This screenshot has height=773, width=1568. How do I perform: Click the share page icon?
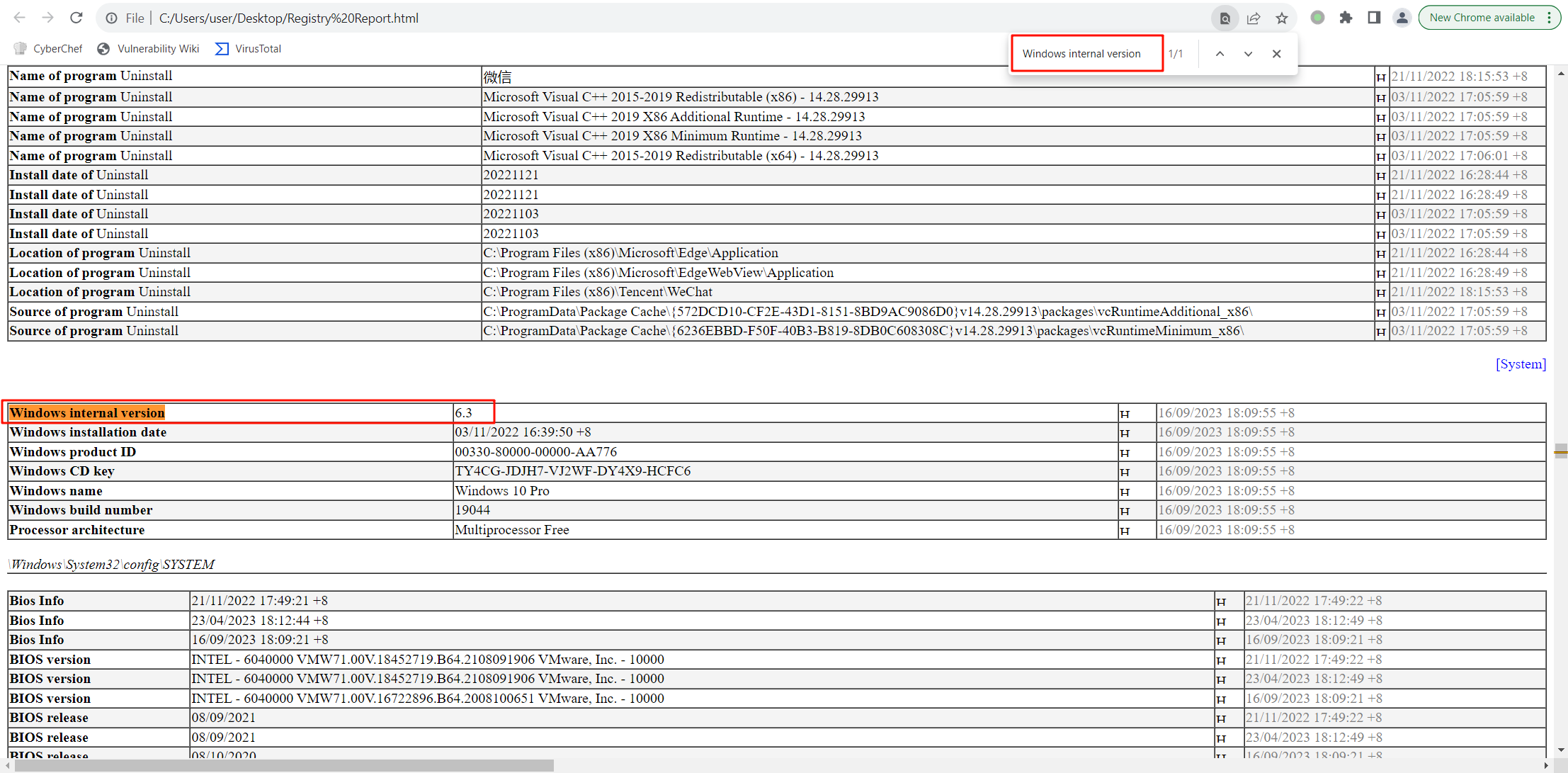[x=1254, y=18]
